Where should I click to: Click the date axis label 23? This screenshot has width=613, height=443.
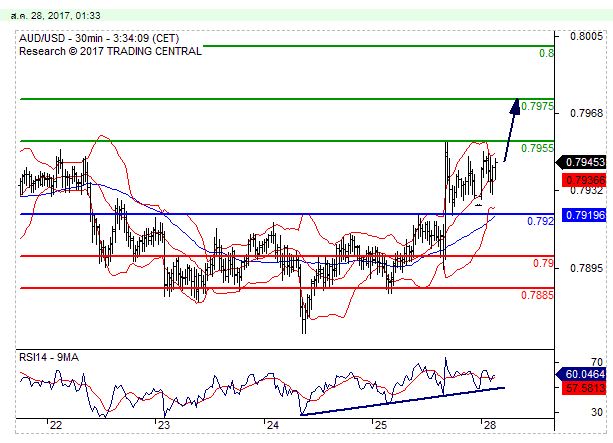click(164, 425)
